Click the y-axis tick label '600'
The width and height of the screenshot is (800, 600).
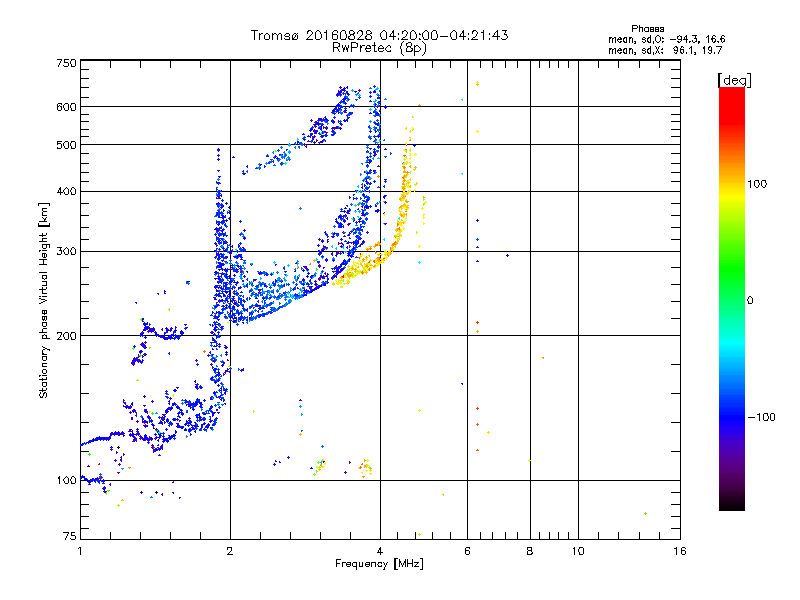click(66, 107)
